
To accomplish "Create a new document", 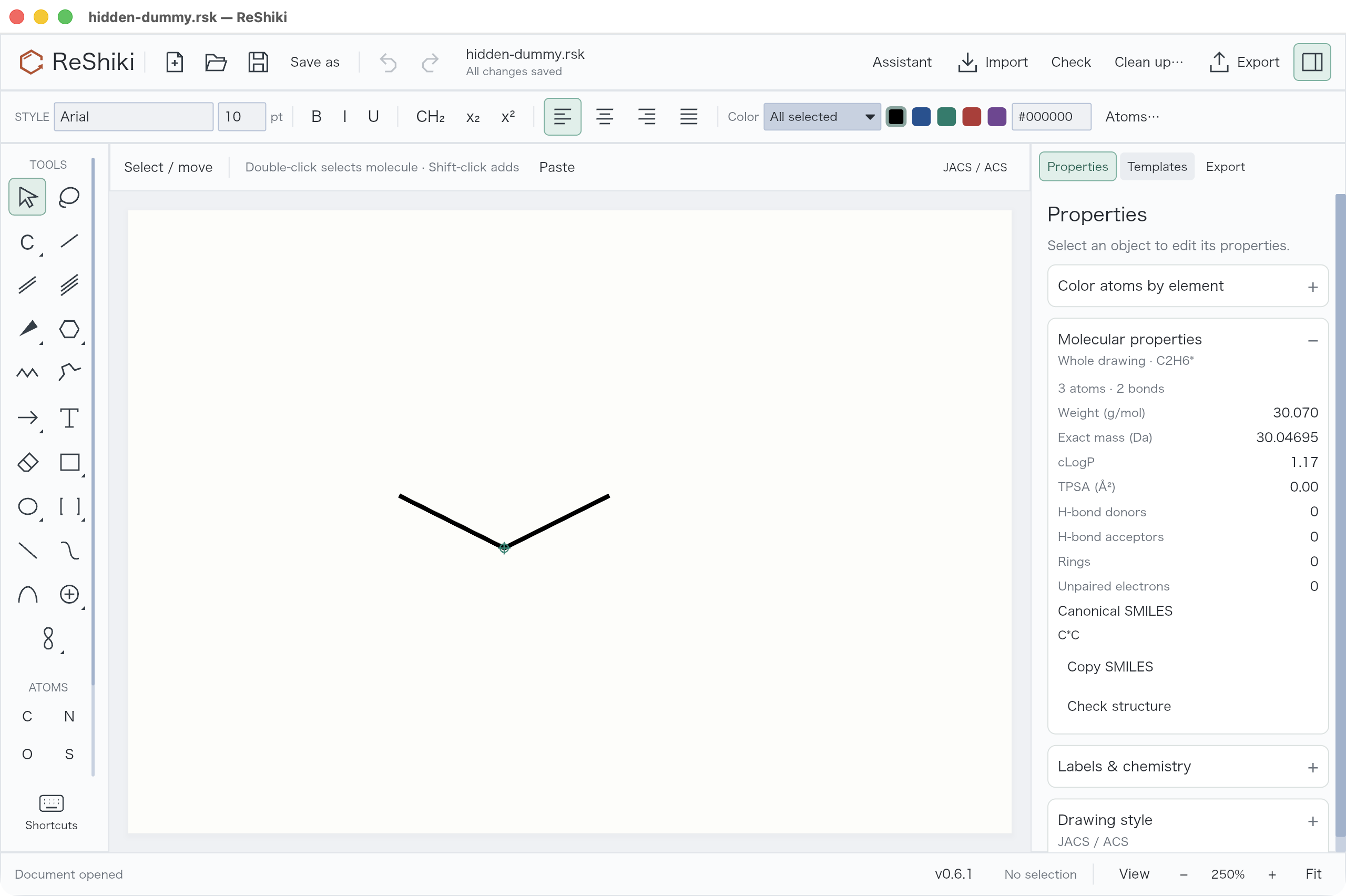I will click(x=174, y=62).
